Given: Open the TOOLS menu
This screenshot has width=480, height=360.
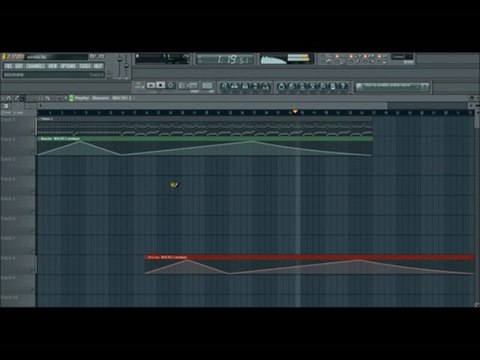Looking at the screenshot, I should point(85,66).
